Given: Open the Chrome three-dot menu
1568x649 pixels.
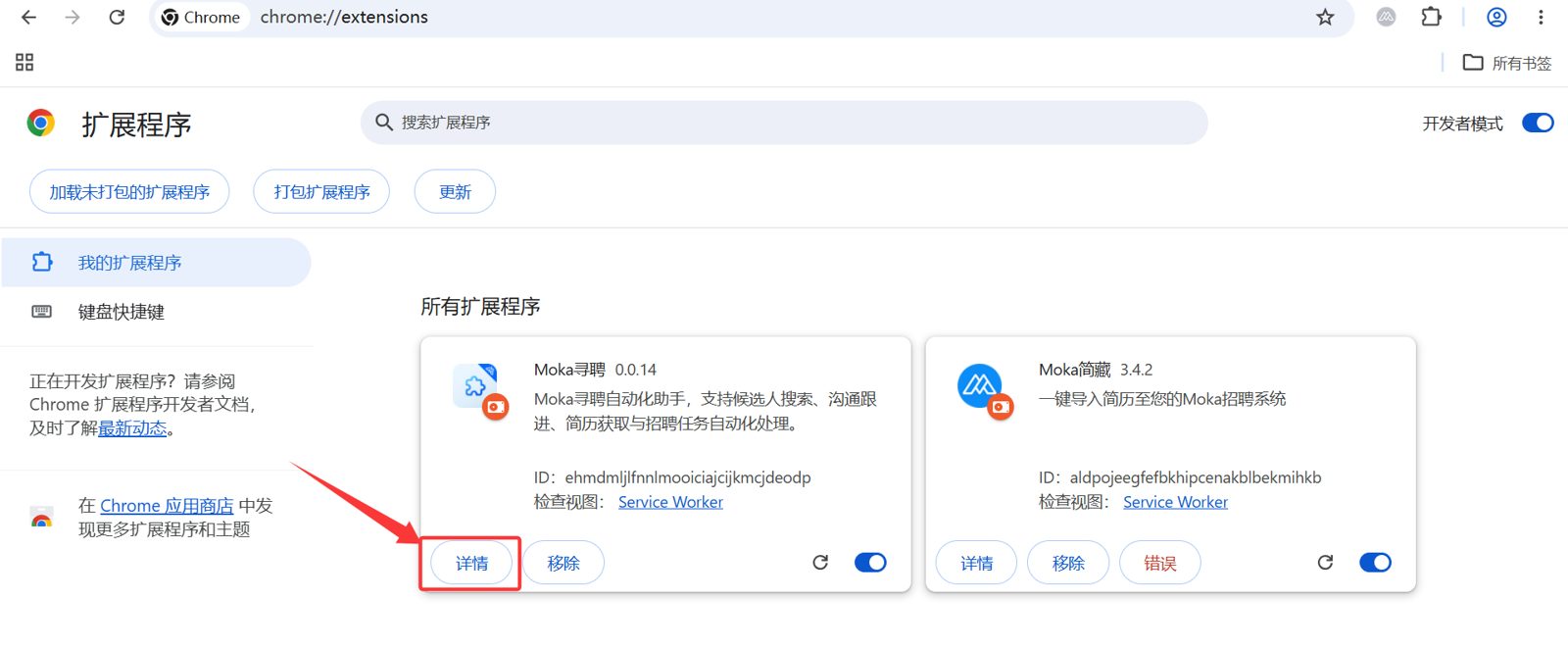Looking at the screenshot, I should [x=1541, y=17].
